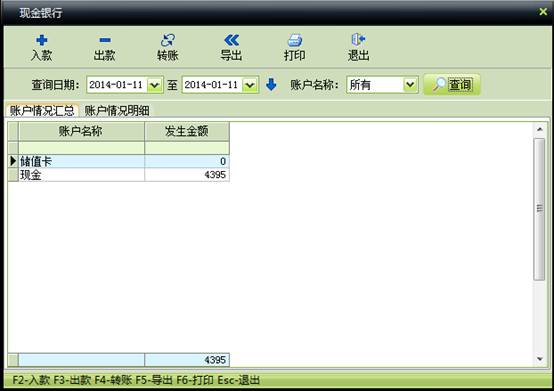Viewport: 554px width, 391px height.
Task: Sort by the 账户名称 column header
Action: (x=81, y=131)
